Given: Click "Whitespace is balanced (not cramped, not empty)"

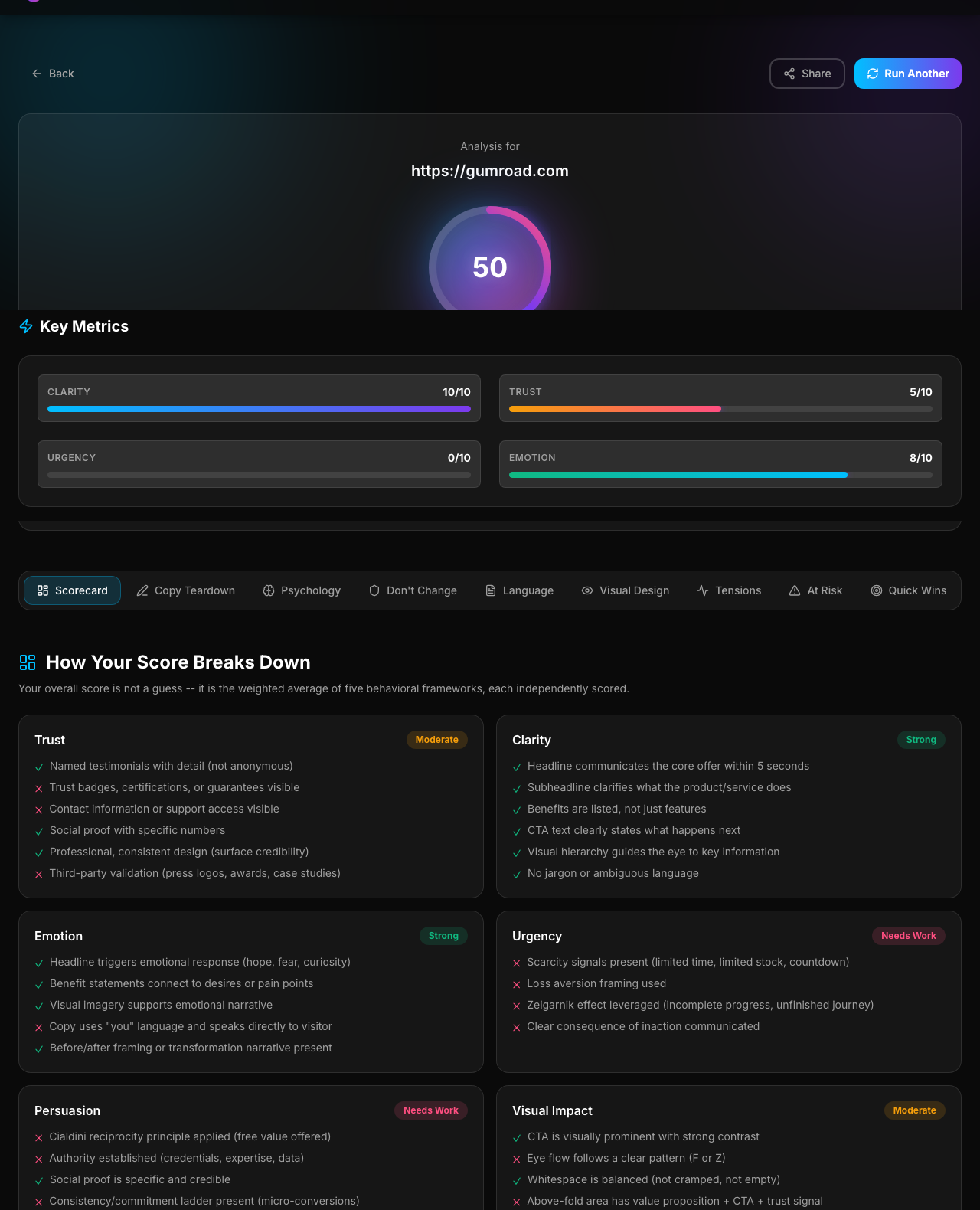Looking at the screenshot, I should coord(654,1179).
